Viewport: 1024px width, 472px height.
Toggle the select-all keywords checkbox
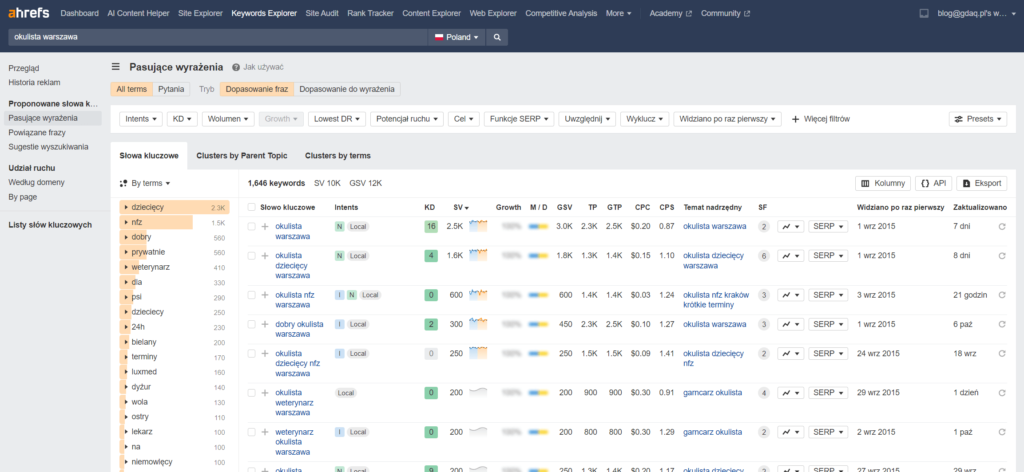pos(251,207)
